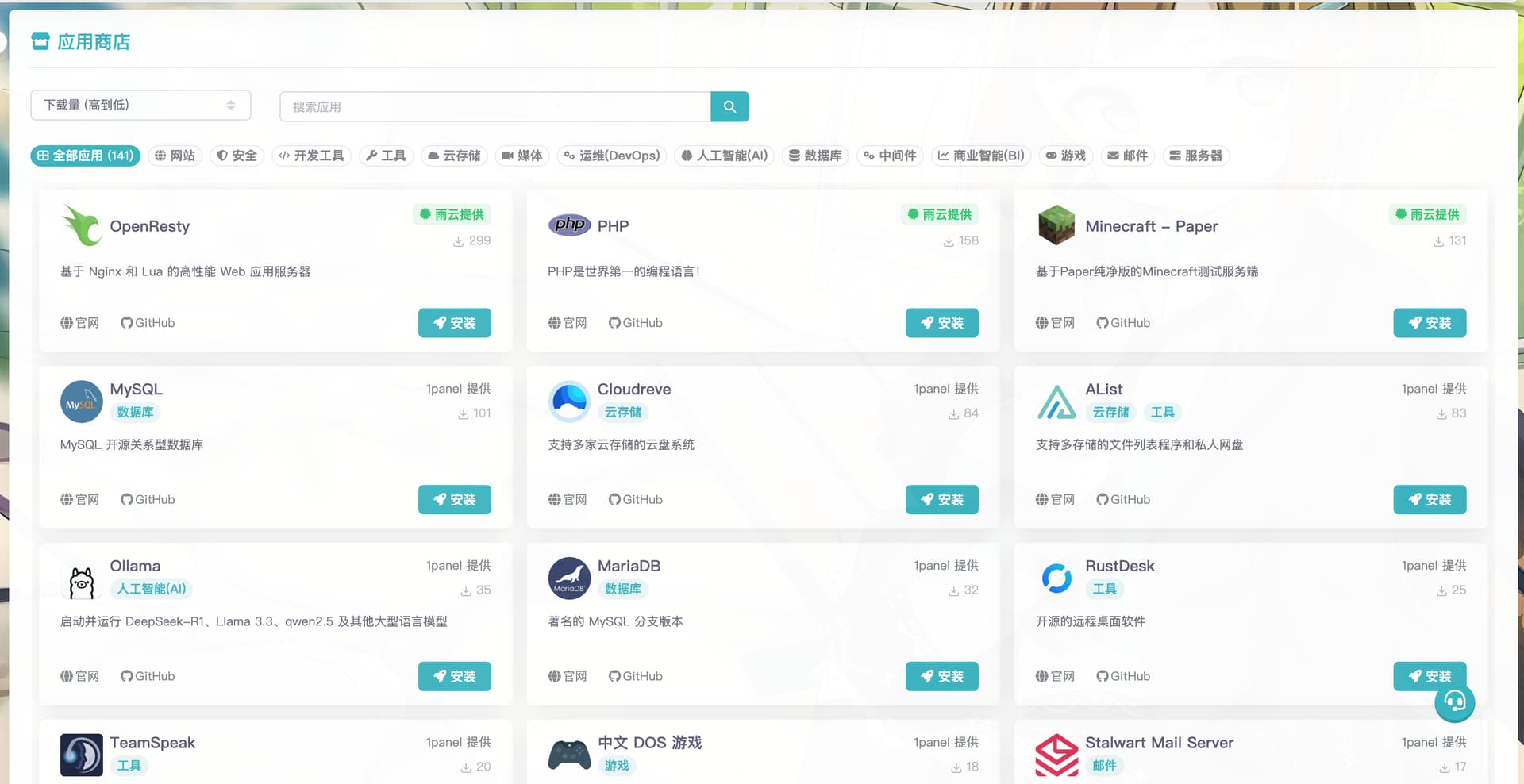This screenshot has height=784, width=1524.
Task: Filter by 游戏 category in filter bar
Action: [x=1066, y=156]
